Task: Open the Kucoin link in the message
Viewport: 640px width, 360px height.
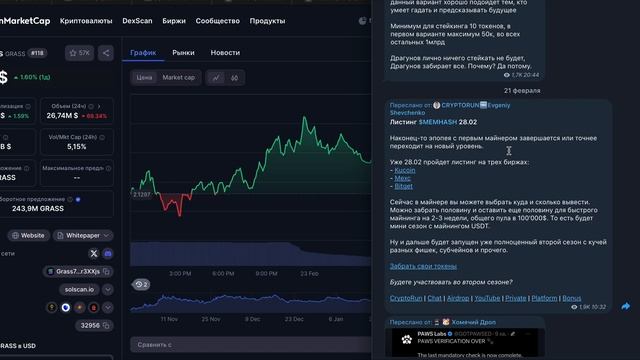Action: tap(404, 170)
